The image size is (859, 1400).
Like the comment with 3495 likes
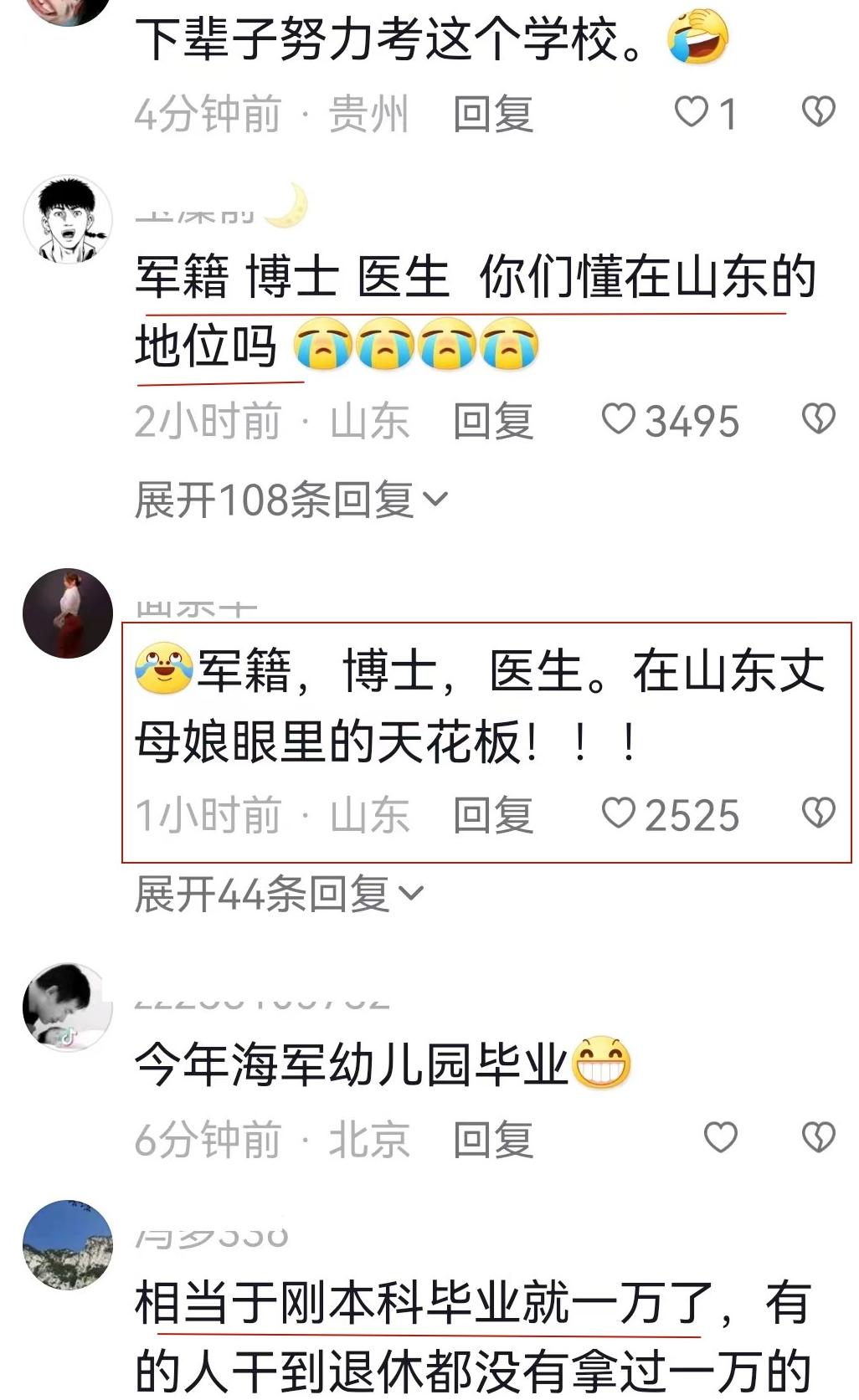tap(619, 419)
